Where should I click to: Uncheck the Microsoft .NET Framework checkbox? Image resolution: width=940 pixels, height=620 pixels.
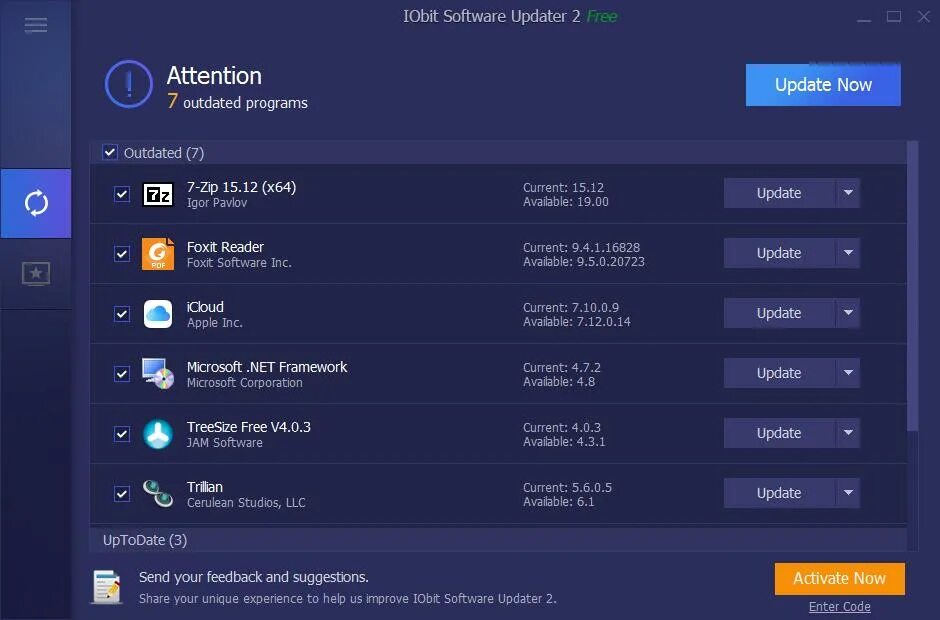[122, 374]
